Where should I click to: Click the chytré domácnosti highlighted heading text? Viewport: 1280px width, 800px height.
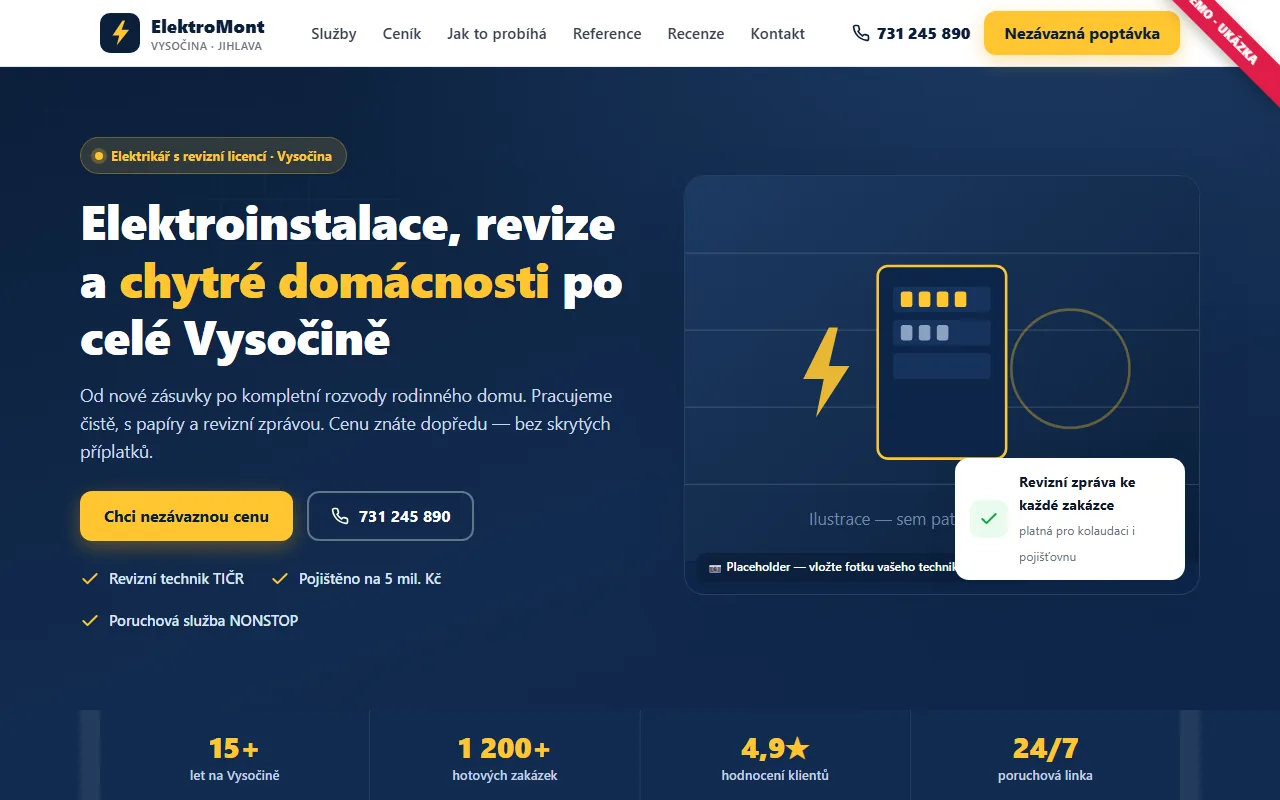point(335,283)
